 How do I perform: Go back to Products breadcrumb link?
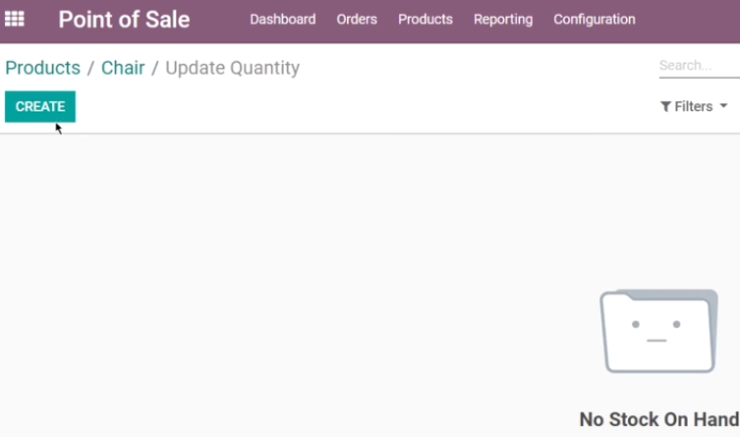point(43,68)
